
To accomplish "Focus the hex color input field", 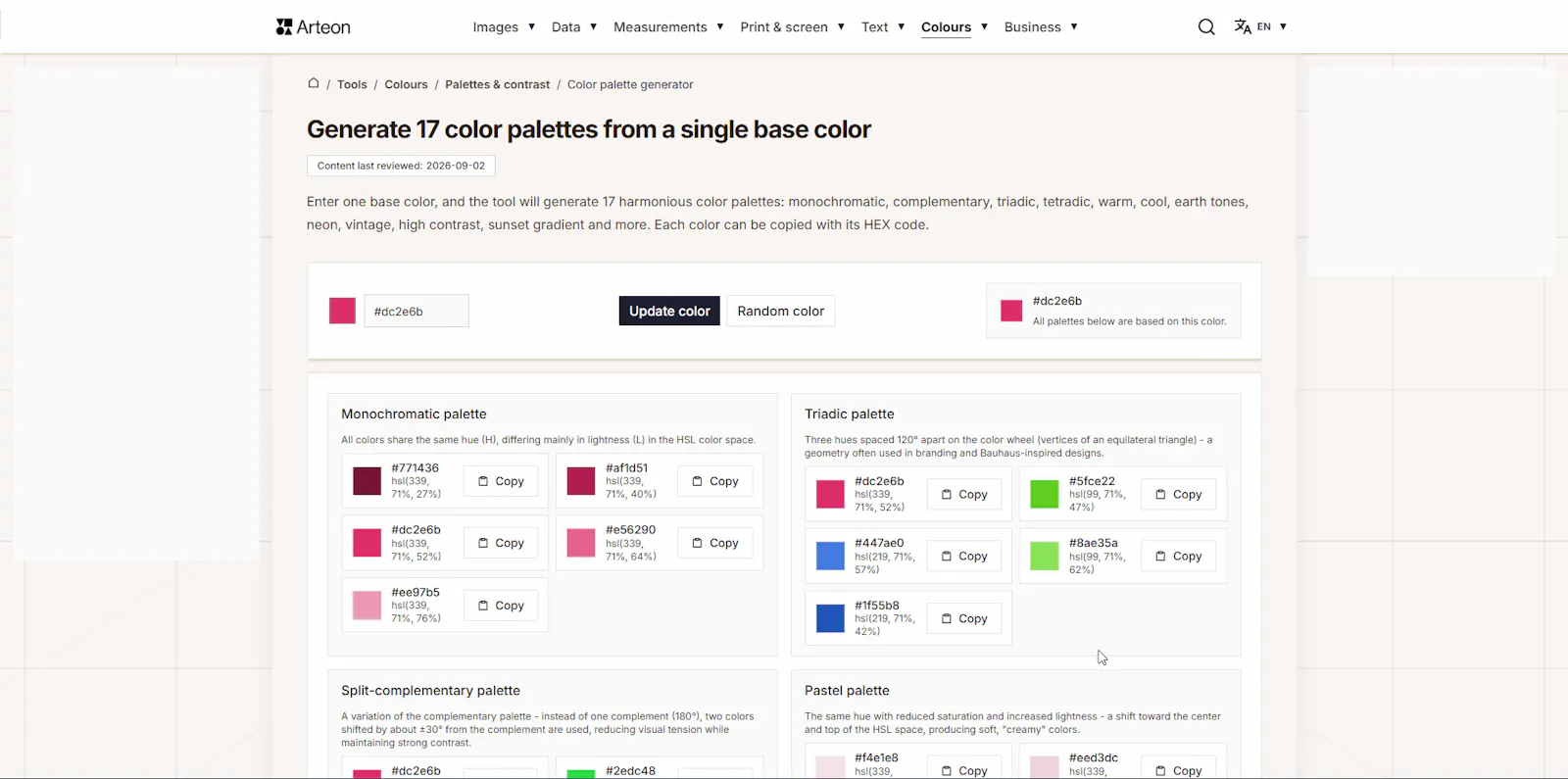I will pos(416,311).
